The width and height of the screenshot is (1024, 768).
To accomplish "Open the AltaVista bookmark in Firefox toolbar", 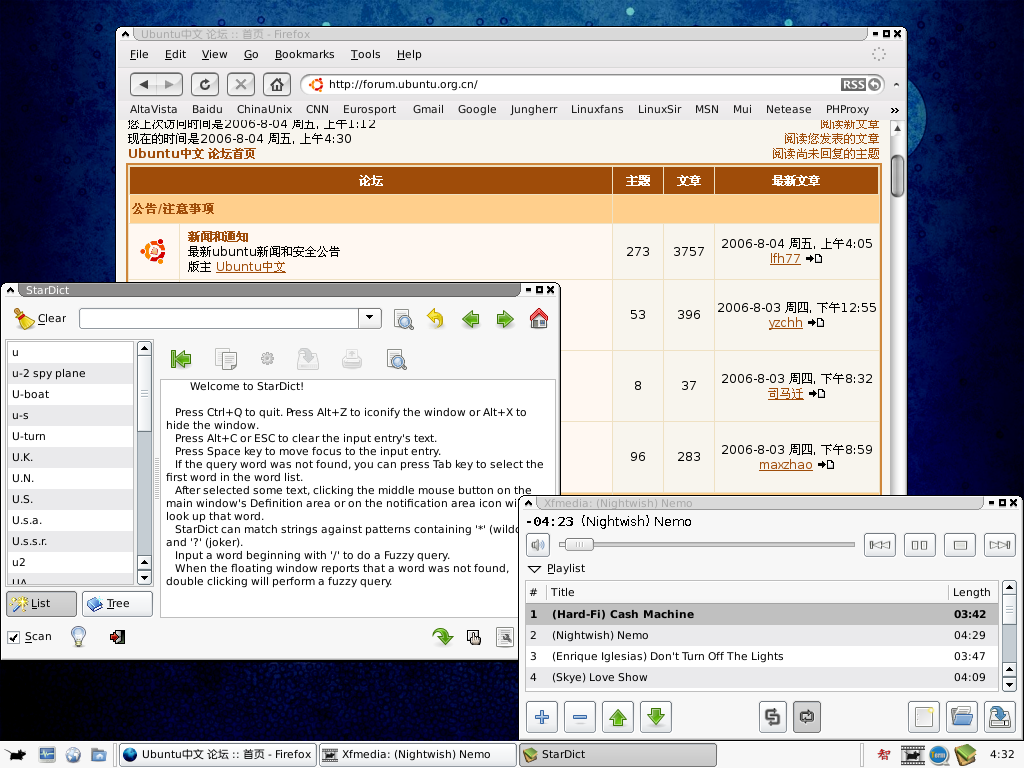I will (x=153, y=110).
